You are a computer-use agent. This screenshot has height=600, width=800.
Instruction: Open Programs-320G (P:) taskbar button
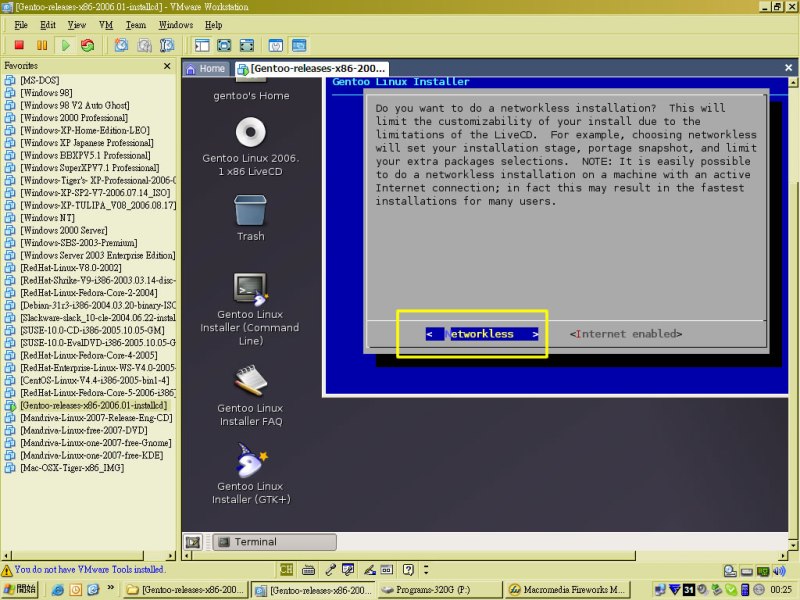click(439, 589)
